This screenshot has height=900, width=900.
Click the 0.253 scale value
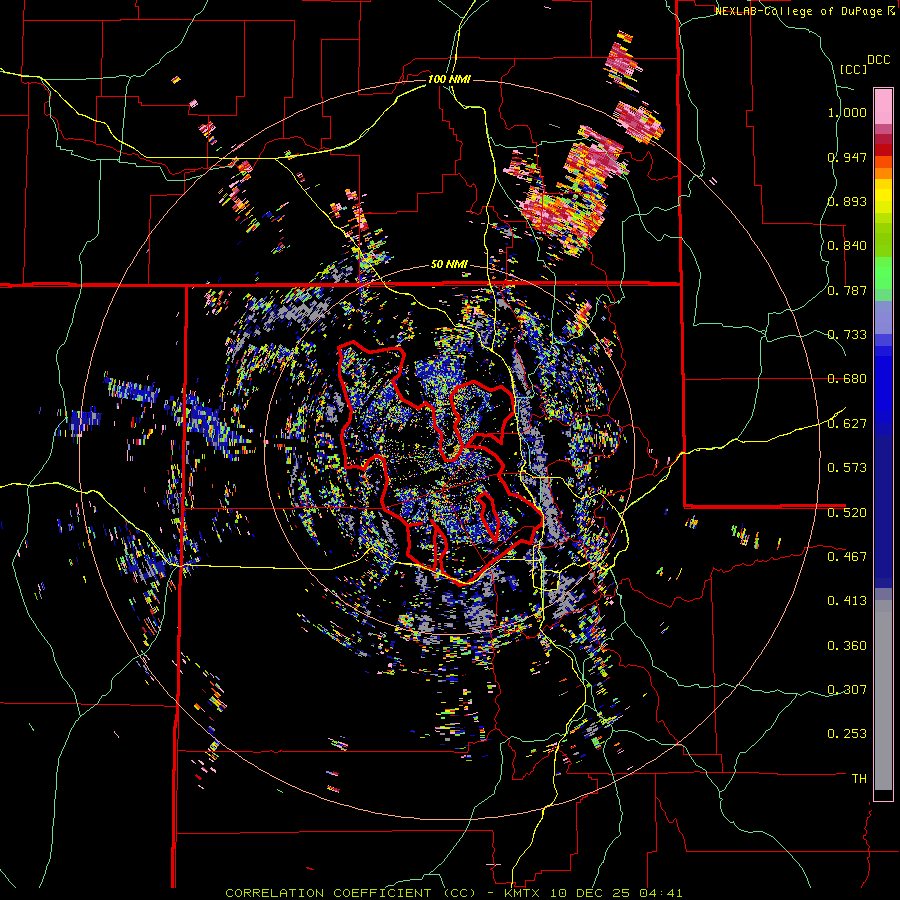[847, 734]
